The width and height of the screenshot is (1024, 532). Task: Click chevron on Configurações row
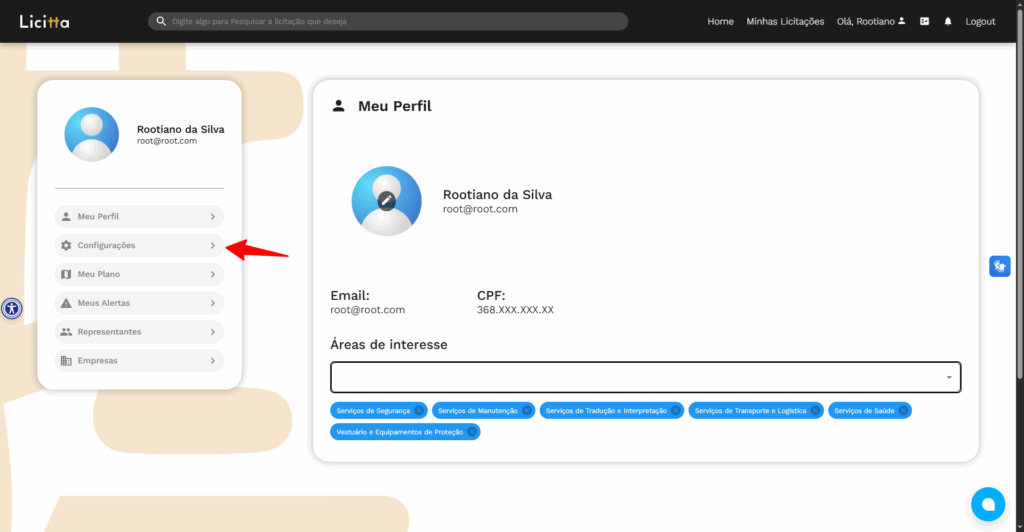click(x=213, y=245)
